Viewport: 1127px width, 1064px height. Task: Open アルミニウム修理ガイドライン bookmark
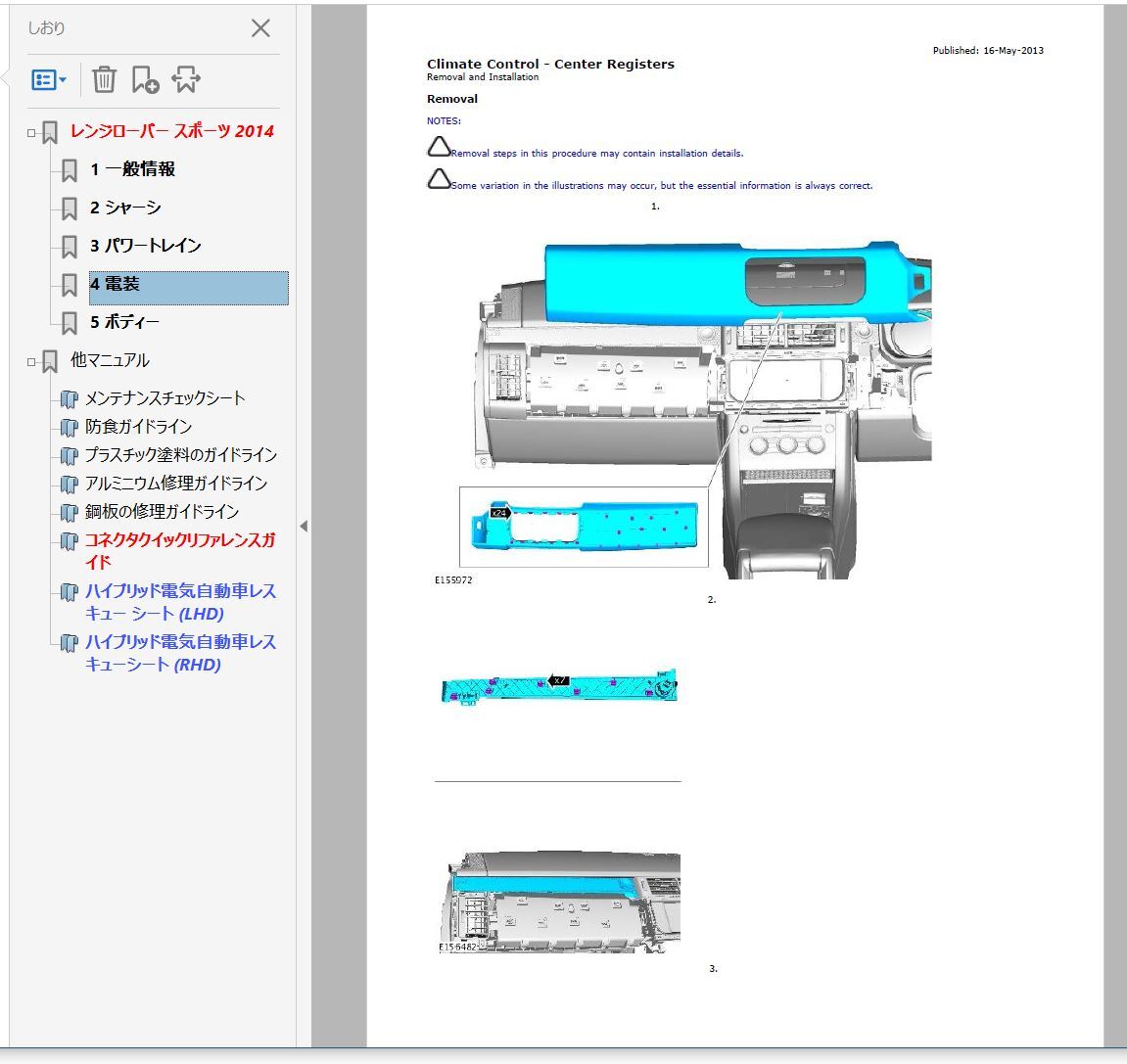coord(176,484)
